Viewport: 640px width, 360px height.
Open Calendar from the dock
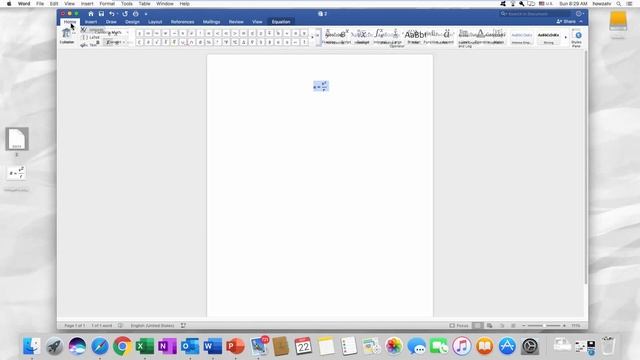click(303, 346)
